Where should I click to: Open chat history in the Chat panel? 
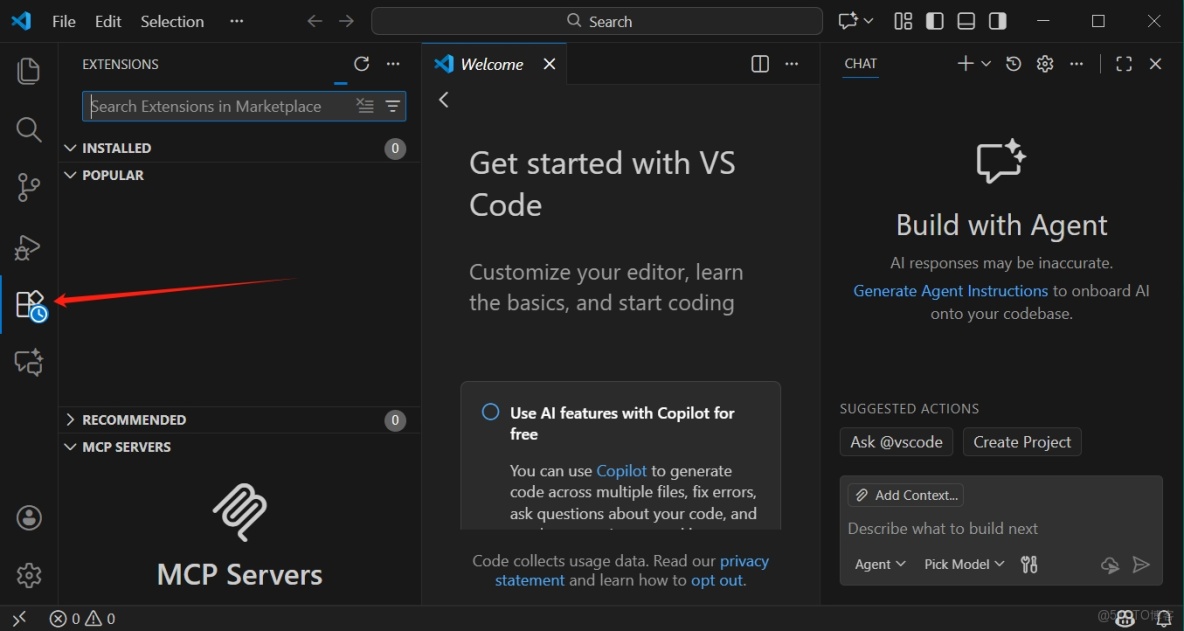(x=1012, y=63)
